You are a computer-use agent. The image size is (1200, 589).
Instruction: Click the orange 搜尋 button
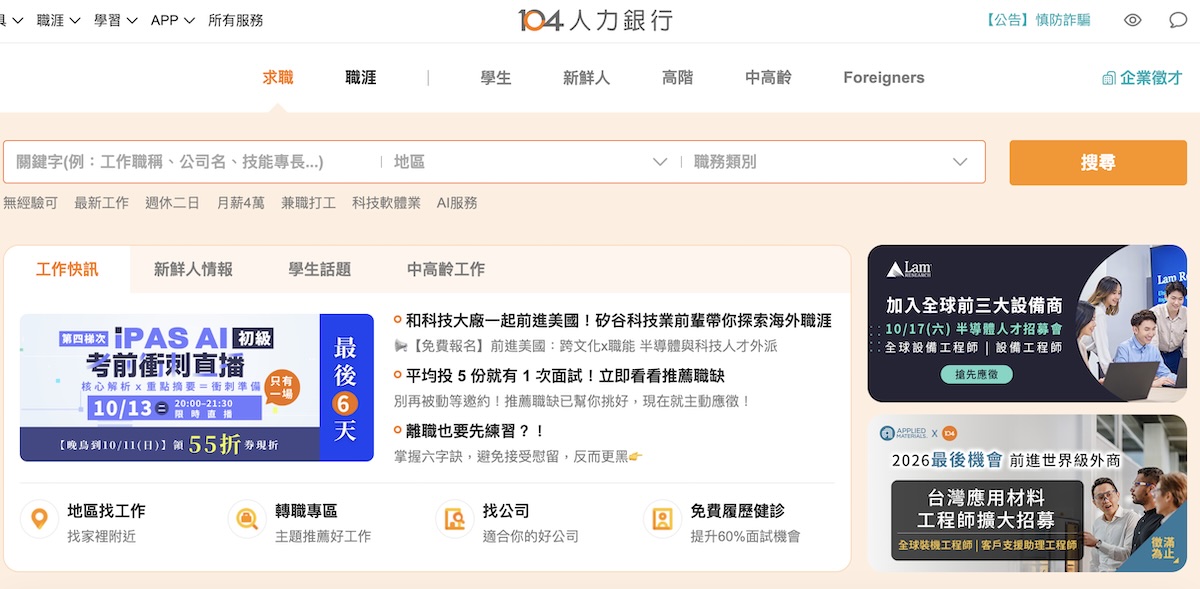point(1098,162)
